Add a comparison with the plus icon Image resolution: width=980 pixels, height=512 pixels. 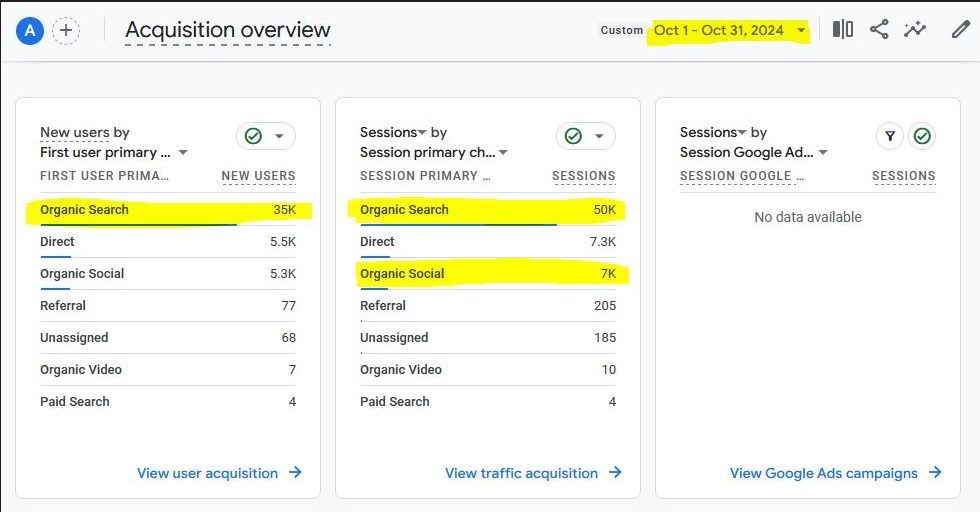point(66,30)
